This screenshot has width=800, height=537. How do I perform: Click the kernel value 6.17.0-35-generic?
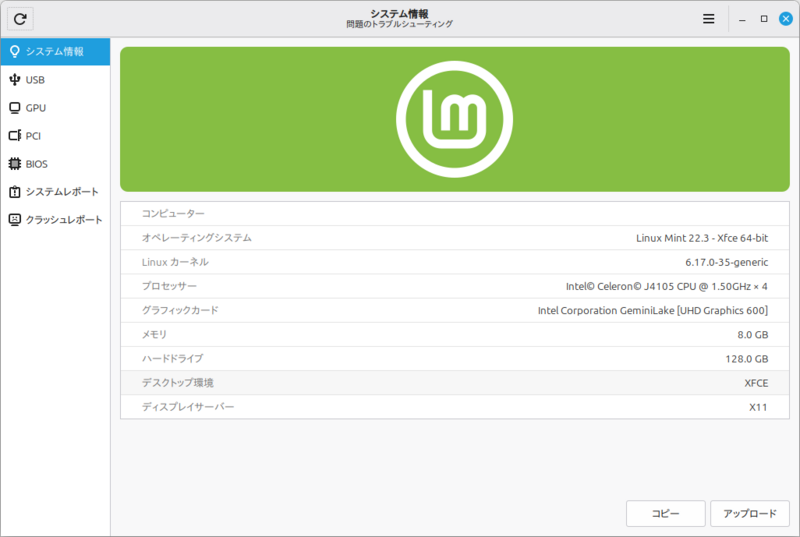tap(727, 262)
